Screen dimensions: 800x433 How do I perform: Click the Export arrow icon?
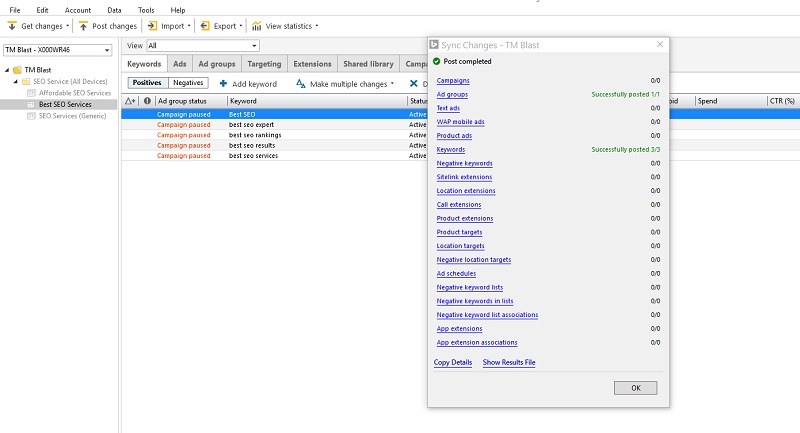[205, 26]
